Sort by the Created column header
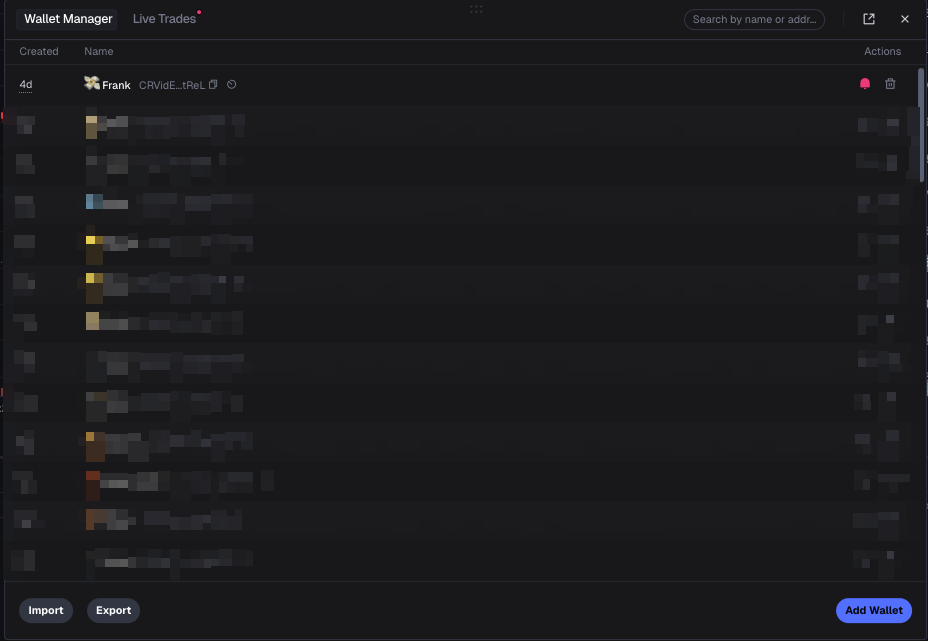 (x=39, y=51)
